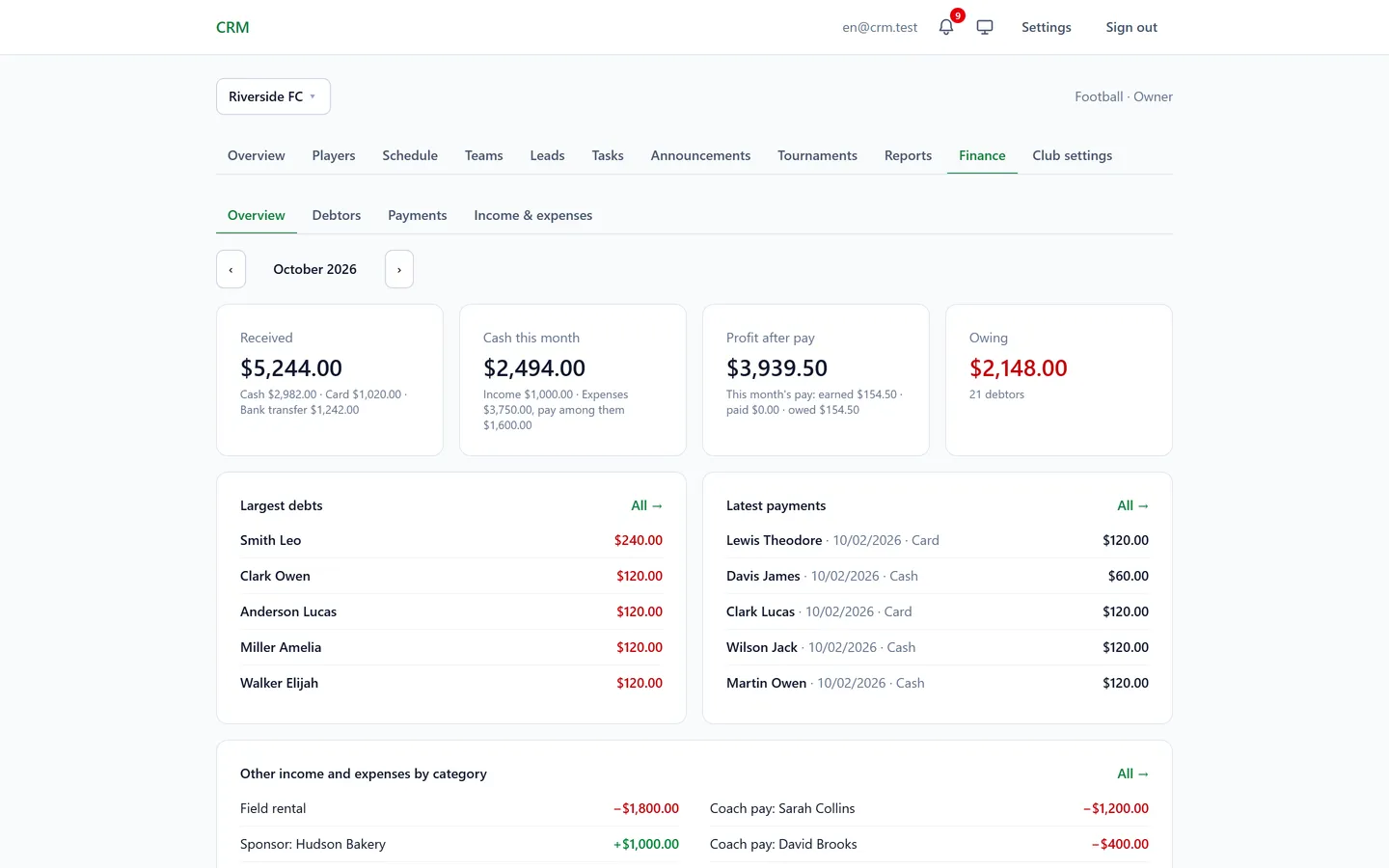Select Smith Leo in Largest debts

pos(451,540)
